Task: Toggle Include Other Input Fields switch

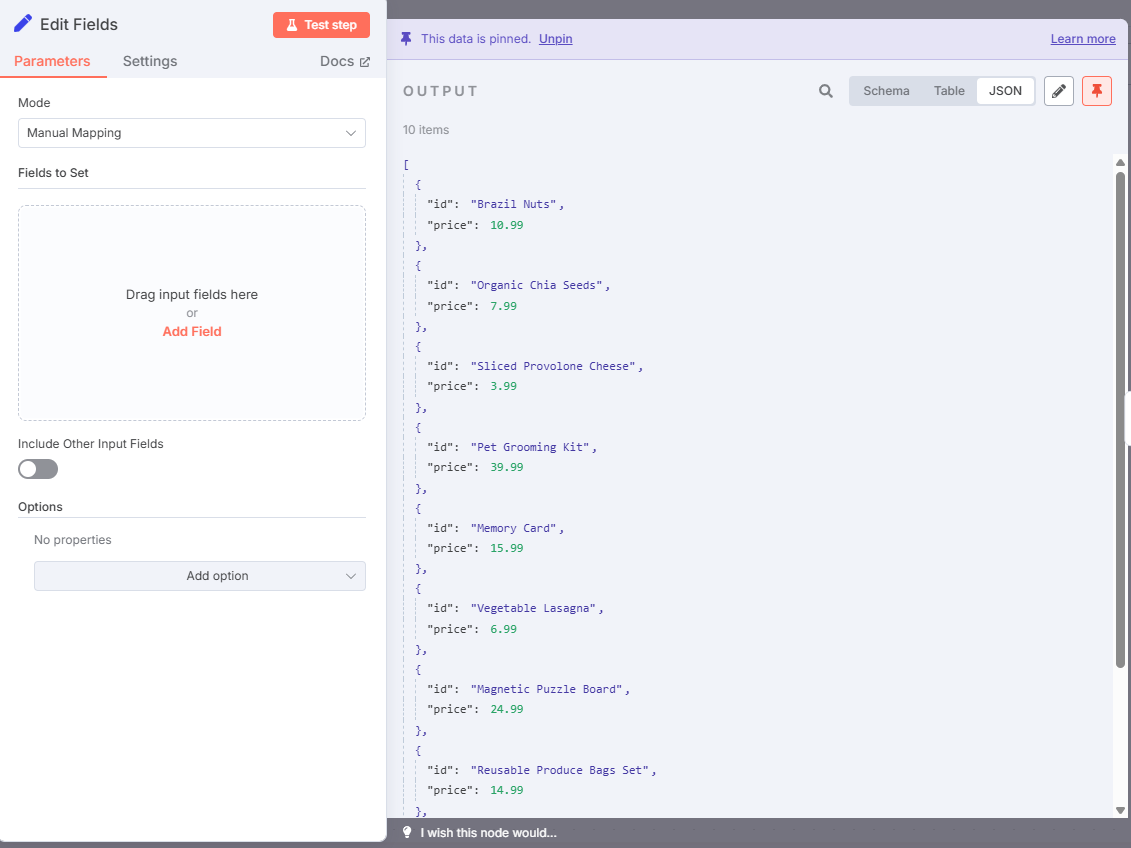Action: pos(38,469)
